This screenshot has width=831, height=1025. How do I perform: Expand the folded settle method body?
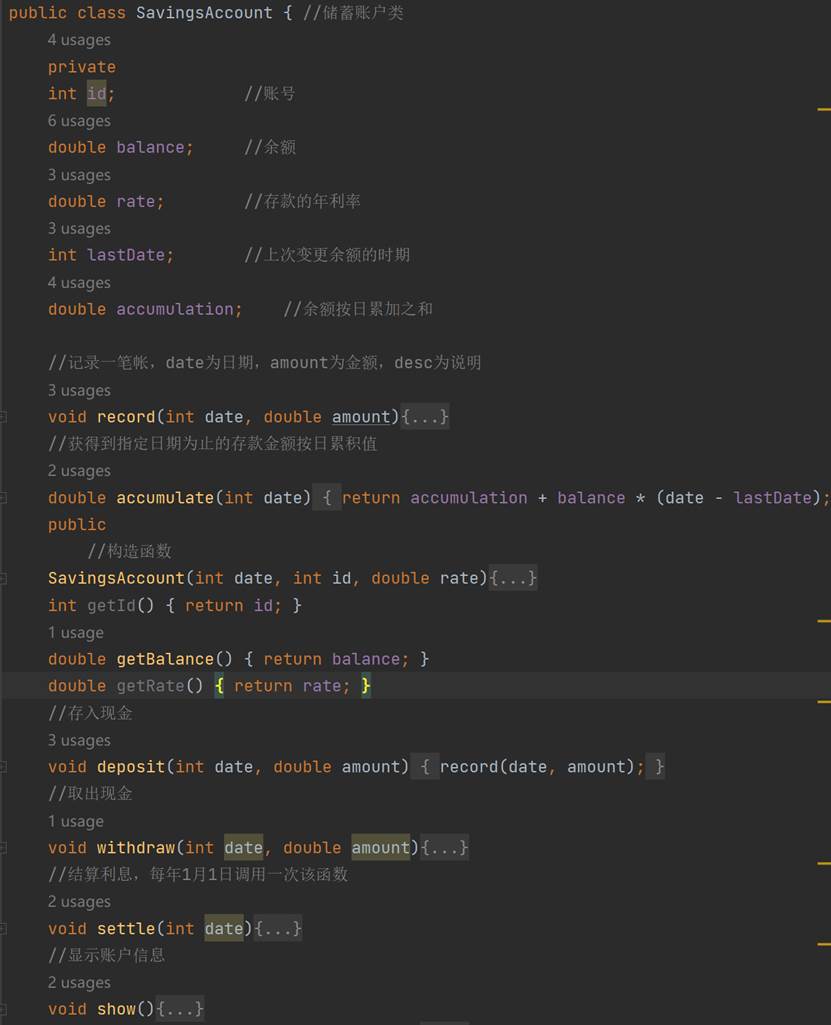point(278,928)
